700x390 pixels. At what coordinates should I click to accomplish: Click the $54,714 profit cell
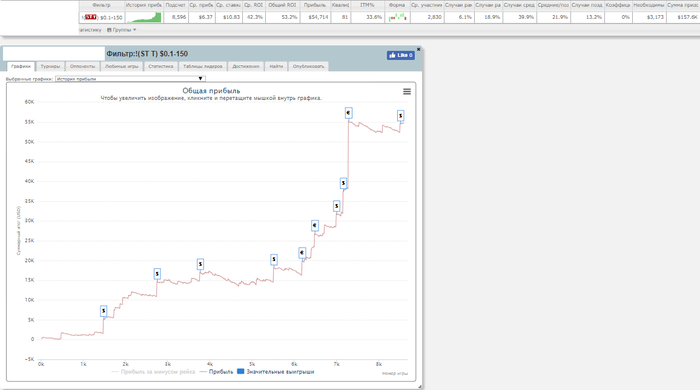(x=315, y=17)
